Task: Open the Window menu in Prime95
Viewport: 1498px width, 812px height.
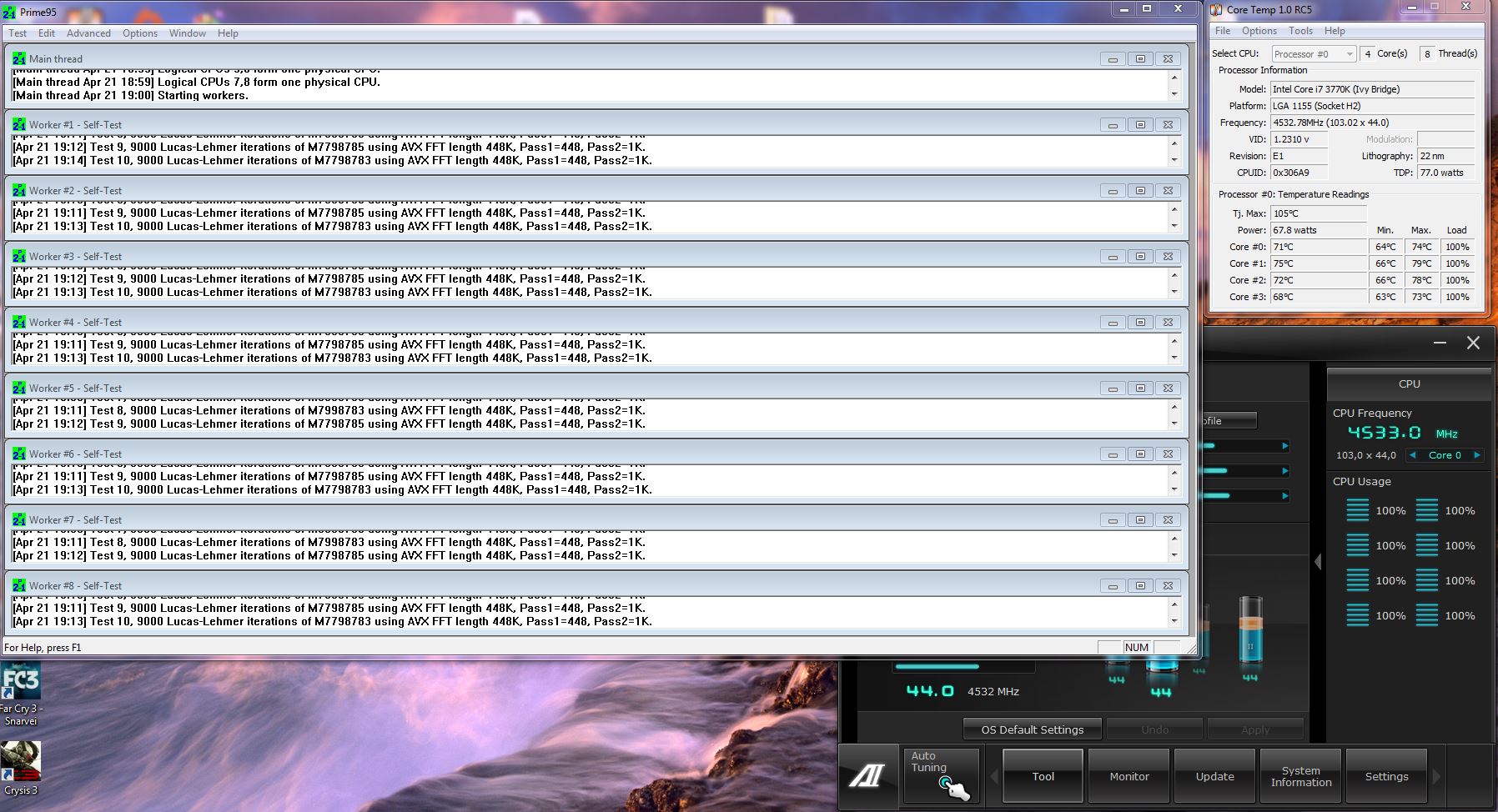Action: tap(188, 33)
